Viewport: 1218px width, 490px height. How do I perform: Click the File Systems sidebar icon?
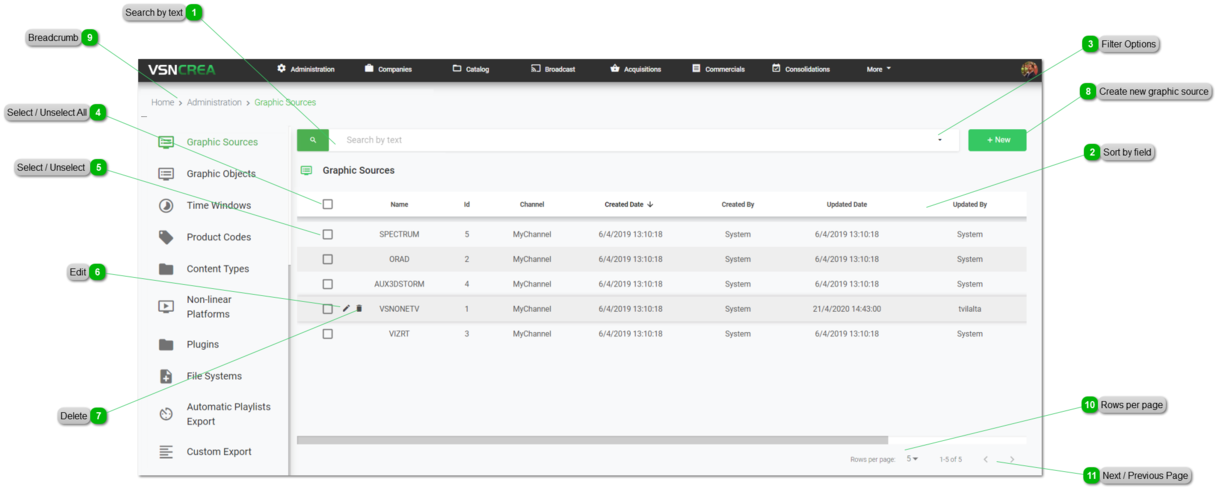tap(166, 376)
